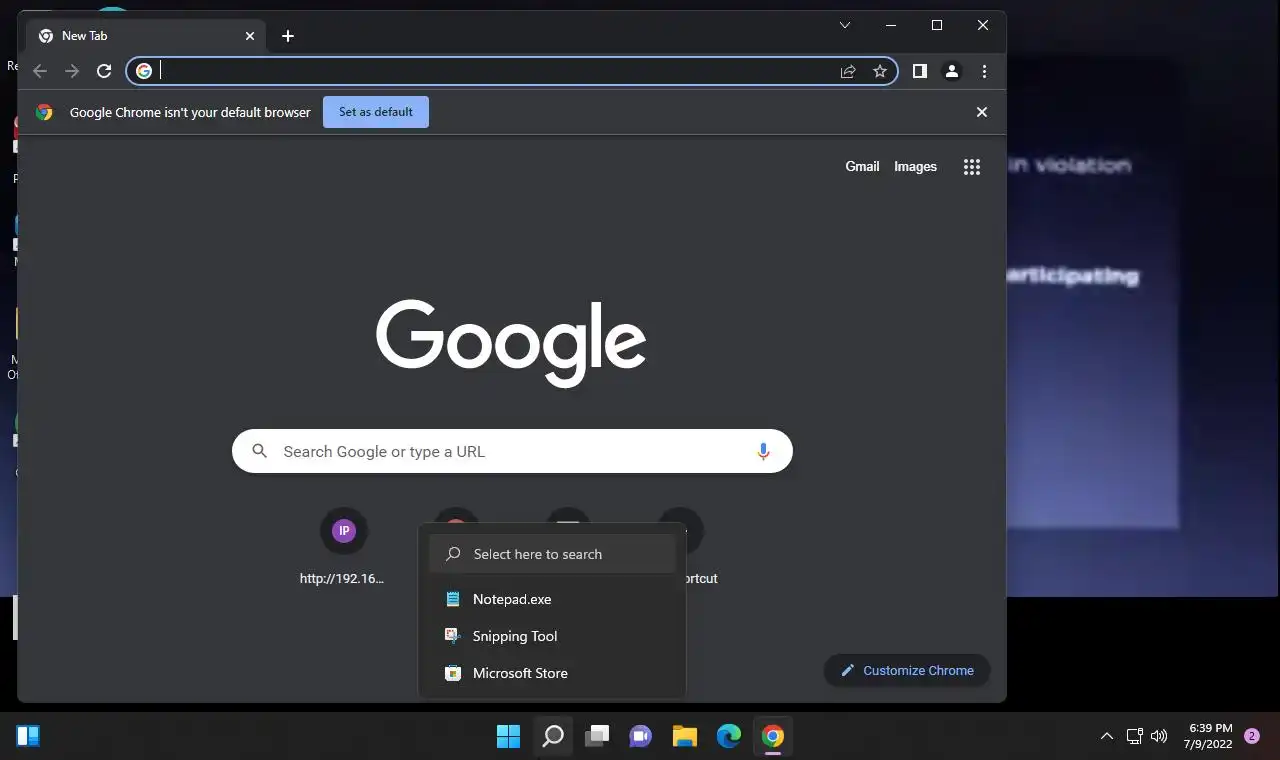Image resolution: width=1280 pixels, height=760 pixels.
Task: Select the New Tab tab
Action: pyautogui.click(x=146, y=36)
